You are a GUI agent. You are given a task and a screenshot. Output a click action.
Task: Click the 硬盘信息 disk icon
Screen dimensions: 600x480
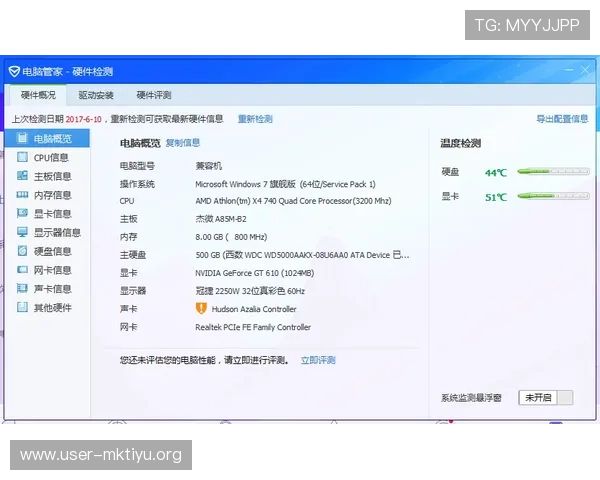click(22, 251)
